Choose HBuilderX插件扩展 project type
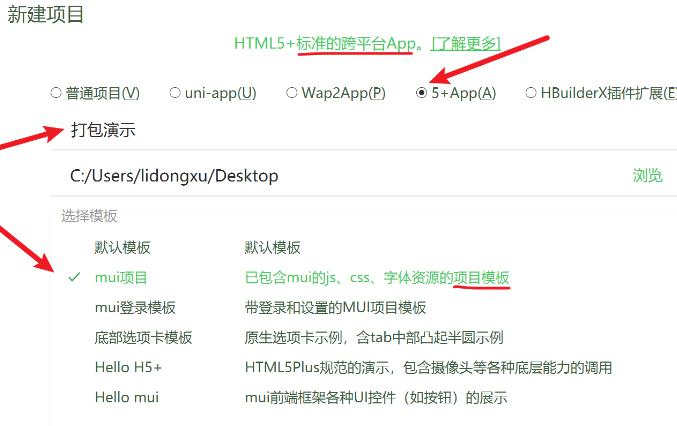 (x=531, y=93)
